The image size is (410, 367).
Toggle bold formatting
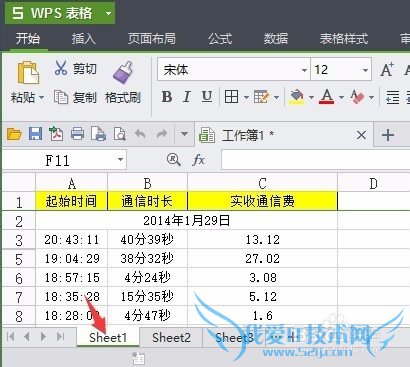pyautogui.click(x=167, y=97)
